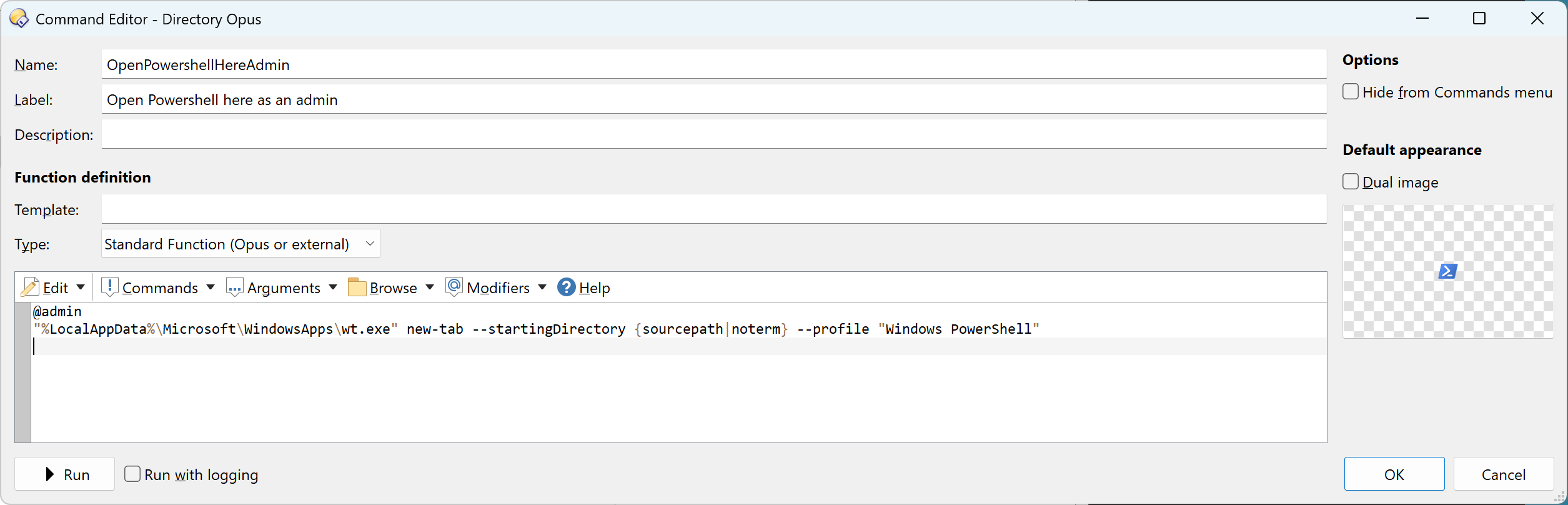Screen dimensions: 1568x505
Task: Click the window resize grip corner
Action: pos(1559,497)
